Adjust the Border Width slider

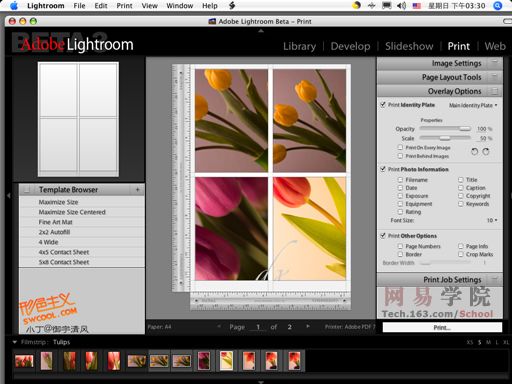coord(445,263)
